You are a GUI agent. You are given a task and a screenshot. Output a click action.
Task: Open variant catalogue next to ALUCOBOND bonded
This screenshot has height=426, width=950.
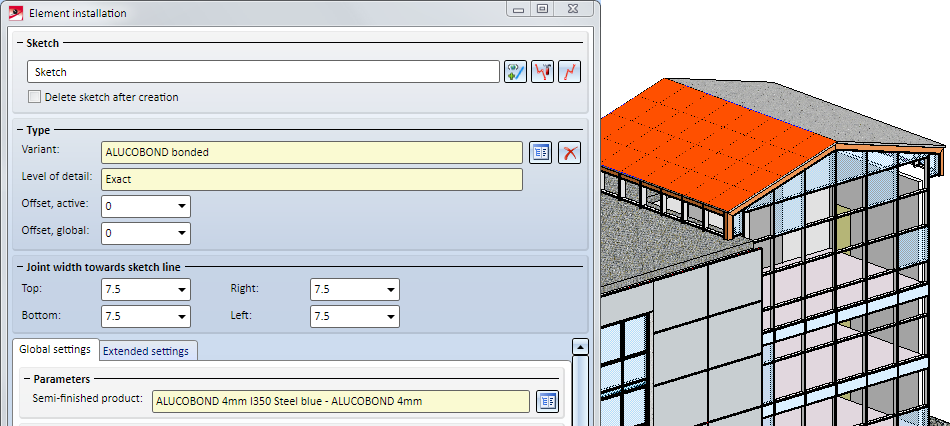click(540, 153)
